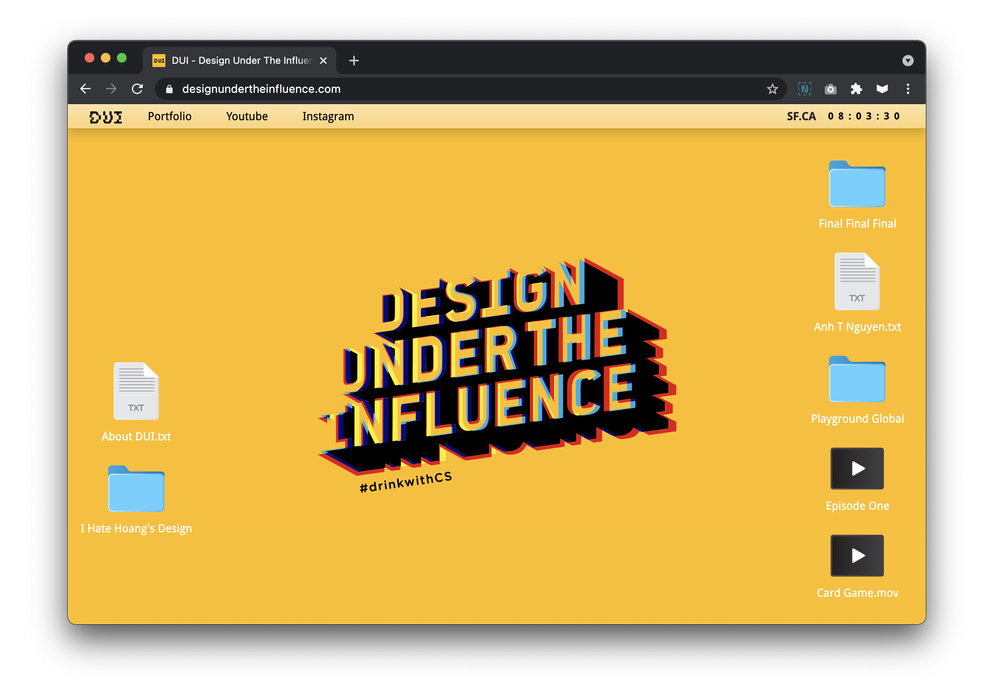Viewport: 1000px width, 680px height.
Task: Click the pocket-shaped extension icon beside Extensions
Action: click(882, 89)
